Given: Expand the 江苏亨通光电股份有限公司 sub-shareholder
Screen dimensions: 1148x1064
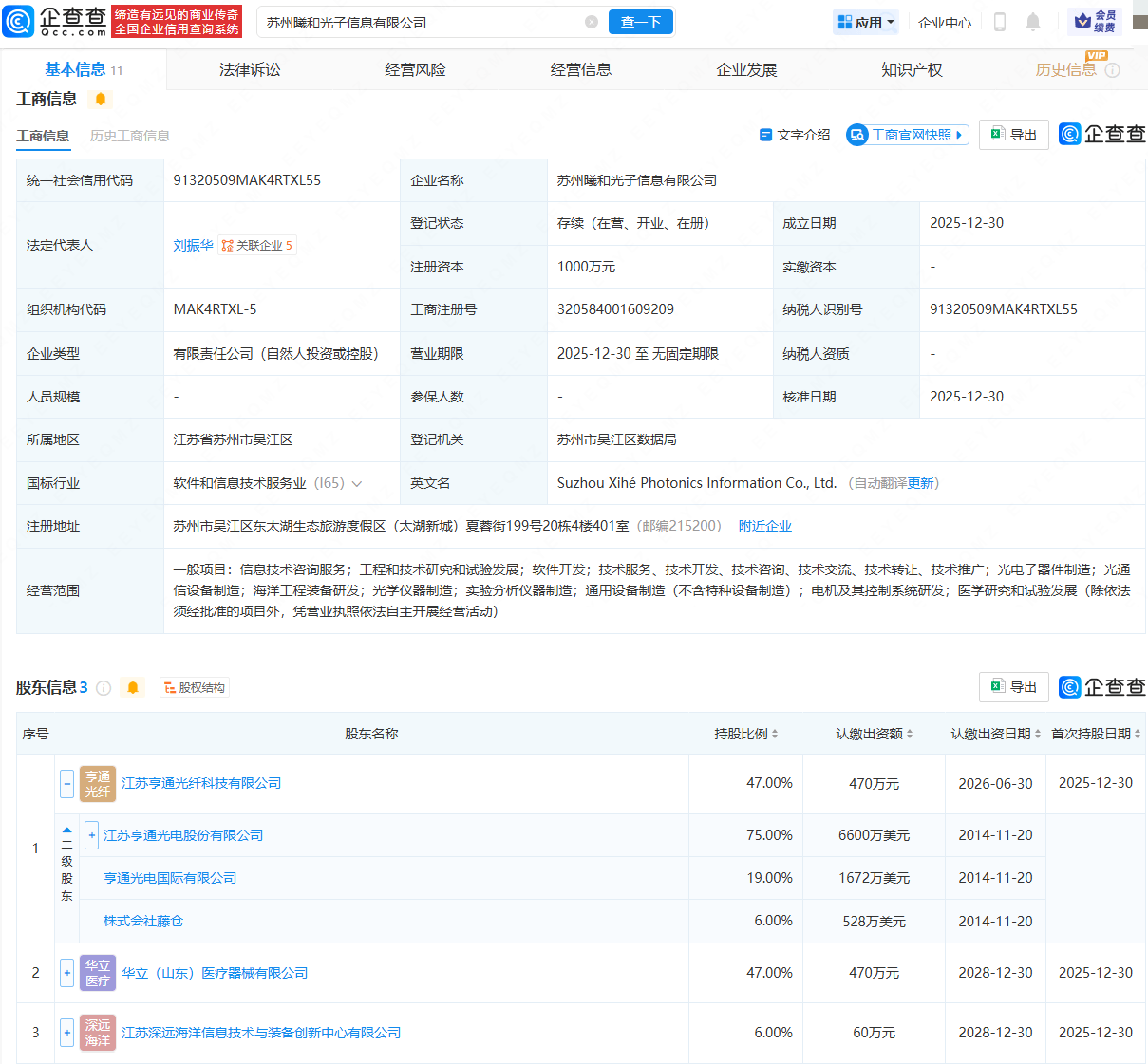Looking at the screenshot, I should pyautogui.click(x=91, y=835).
